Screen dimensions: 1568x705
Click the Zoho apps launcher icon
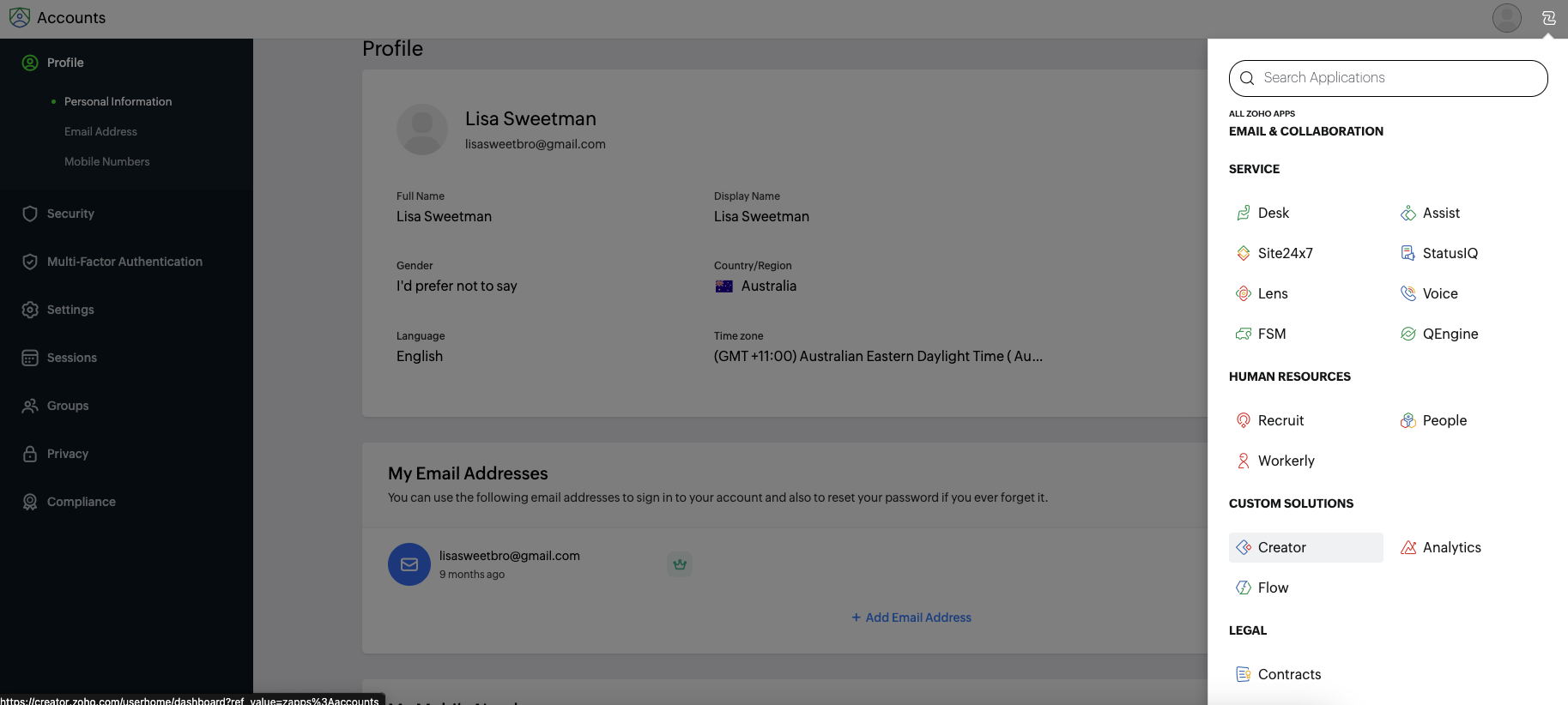pyautogui.click(x=1549, y=18)
